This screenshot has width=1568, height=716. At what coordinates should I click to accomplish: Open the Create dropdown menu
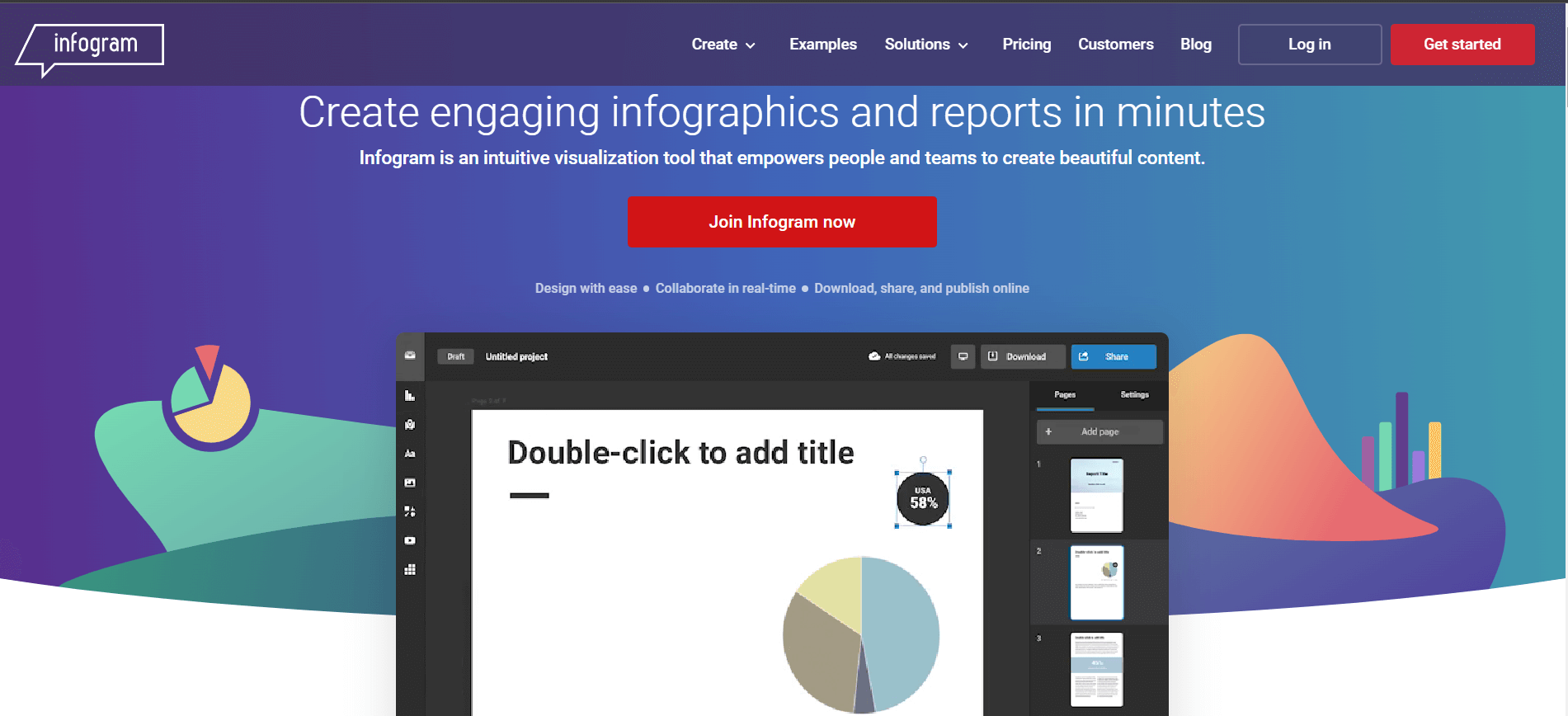coord(723,45)
